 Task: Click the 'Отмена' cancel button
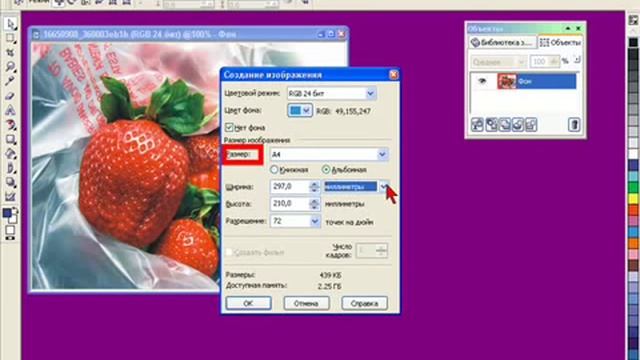coord(306,303)
